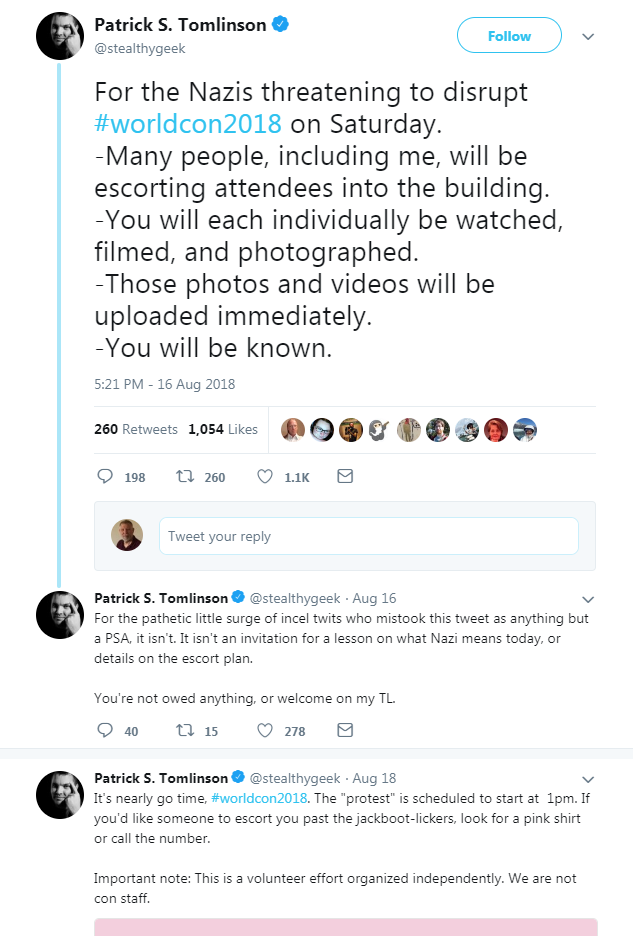The height and width of the screenshot is (936, 633).
Task: Like the Aug 16 follow-up tweet
Action: point(265,731)
